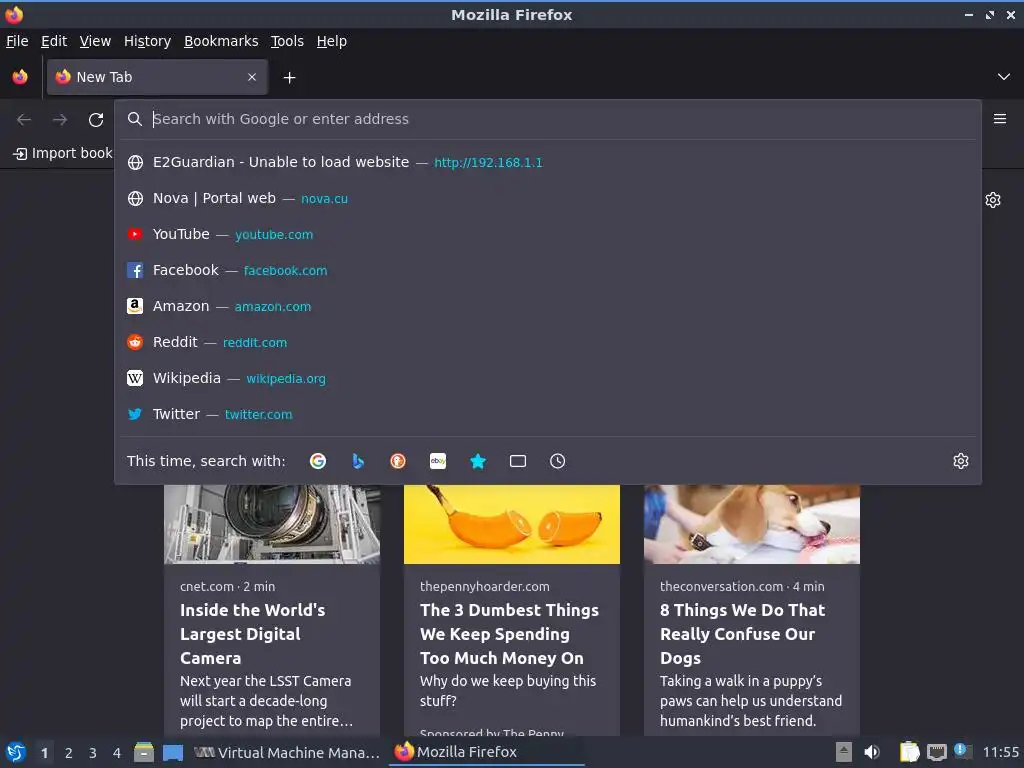
Task: Open the File menu
Action: pyautogui.click(x=17, y=41)
